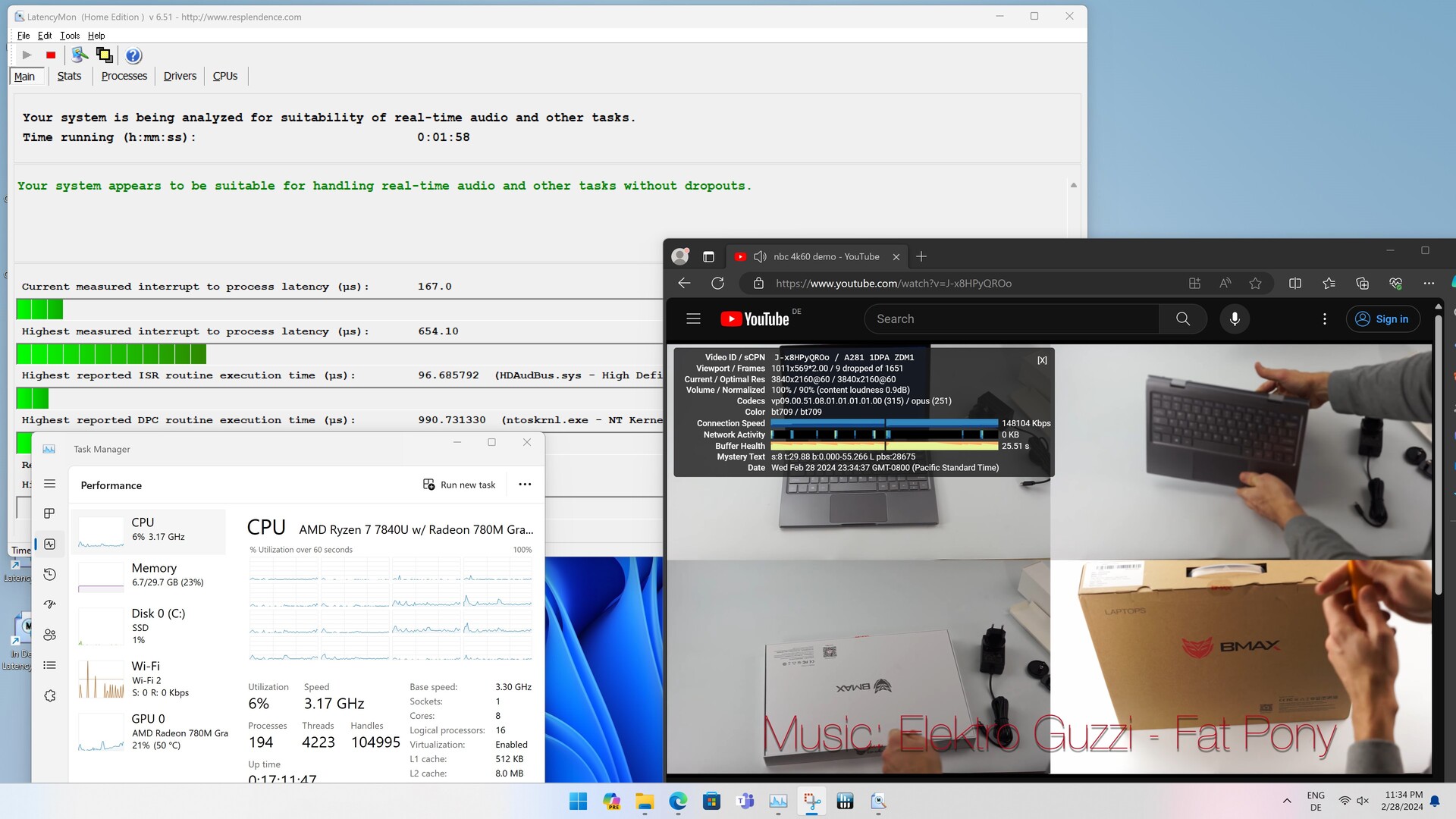Screen dimensions: 1456x819
Task: Click the YouTube Sign in button
Action: point(1382,319)
